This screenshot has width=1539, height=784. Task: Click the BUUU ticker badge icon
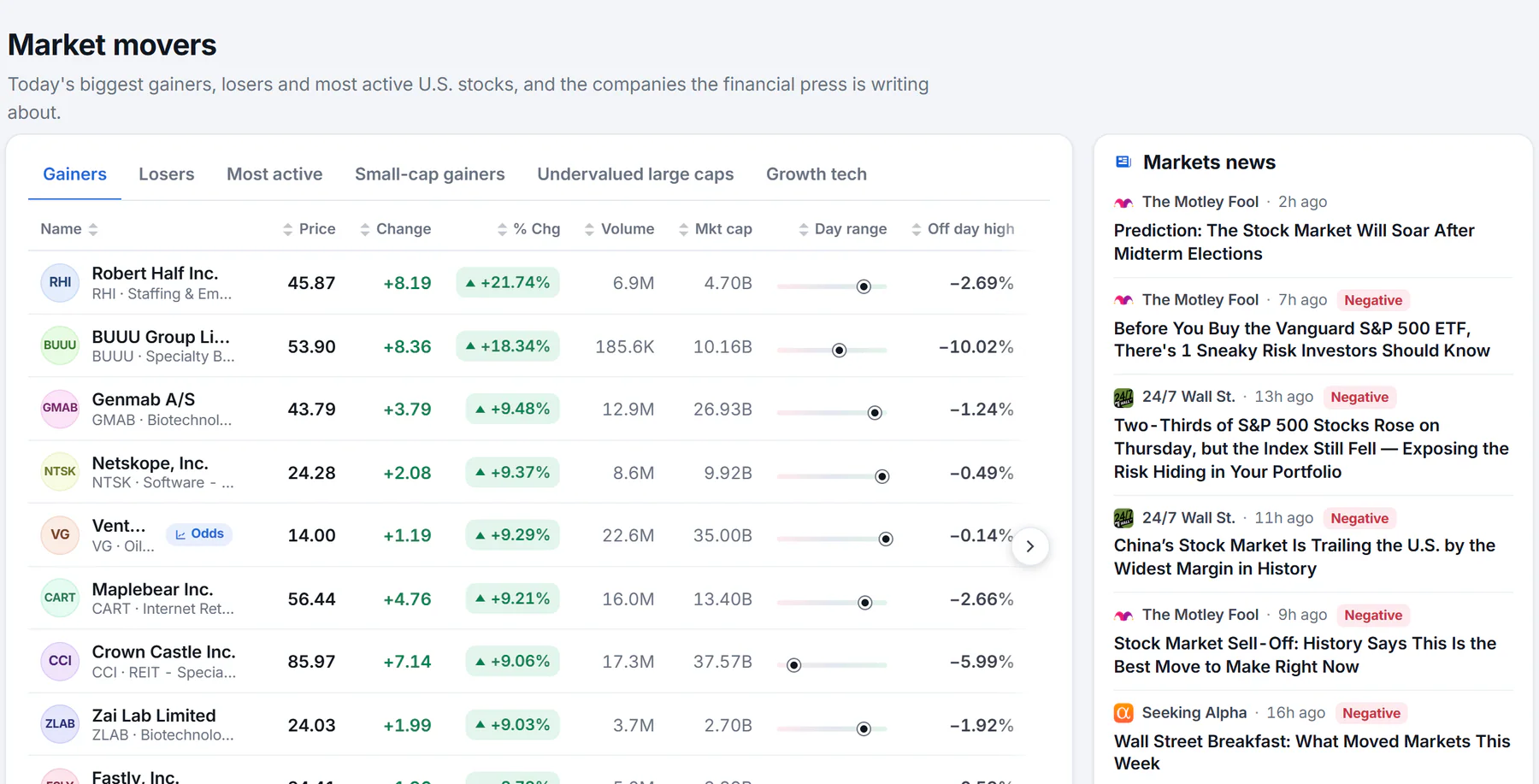click(x=60, y=345)
